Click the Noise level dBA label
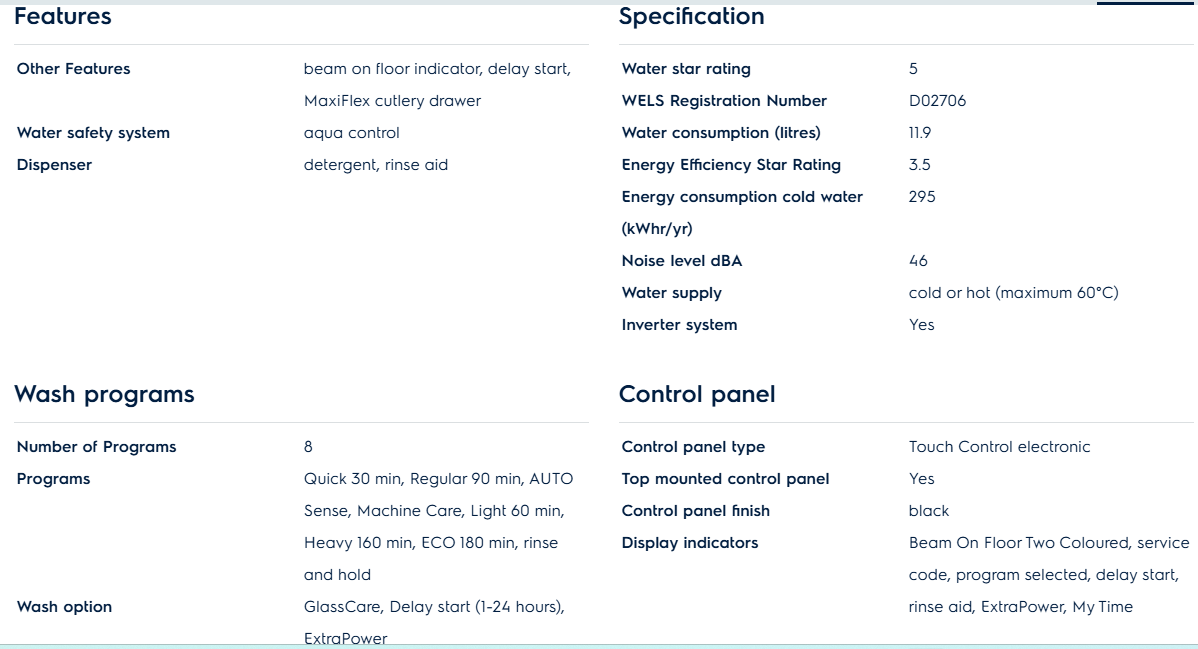This screenshot has height=649, width=1198. 682,261
